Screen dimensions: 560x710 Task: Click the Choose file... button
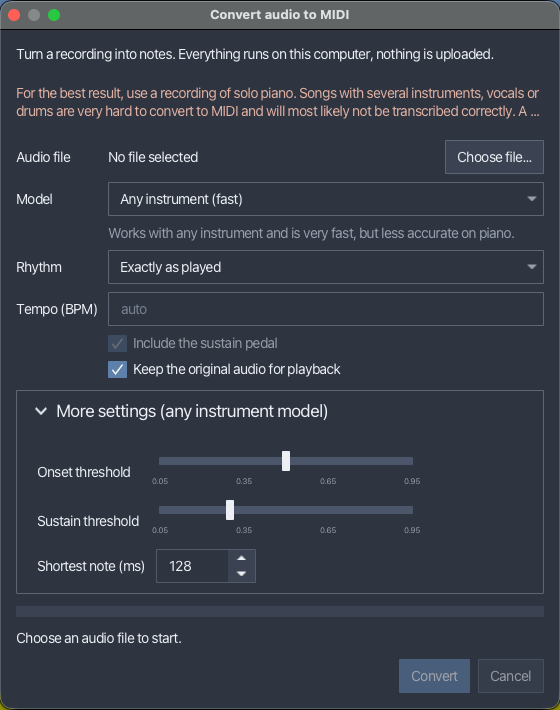pyautogui.click(x=494, y=157)
